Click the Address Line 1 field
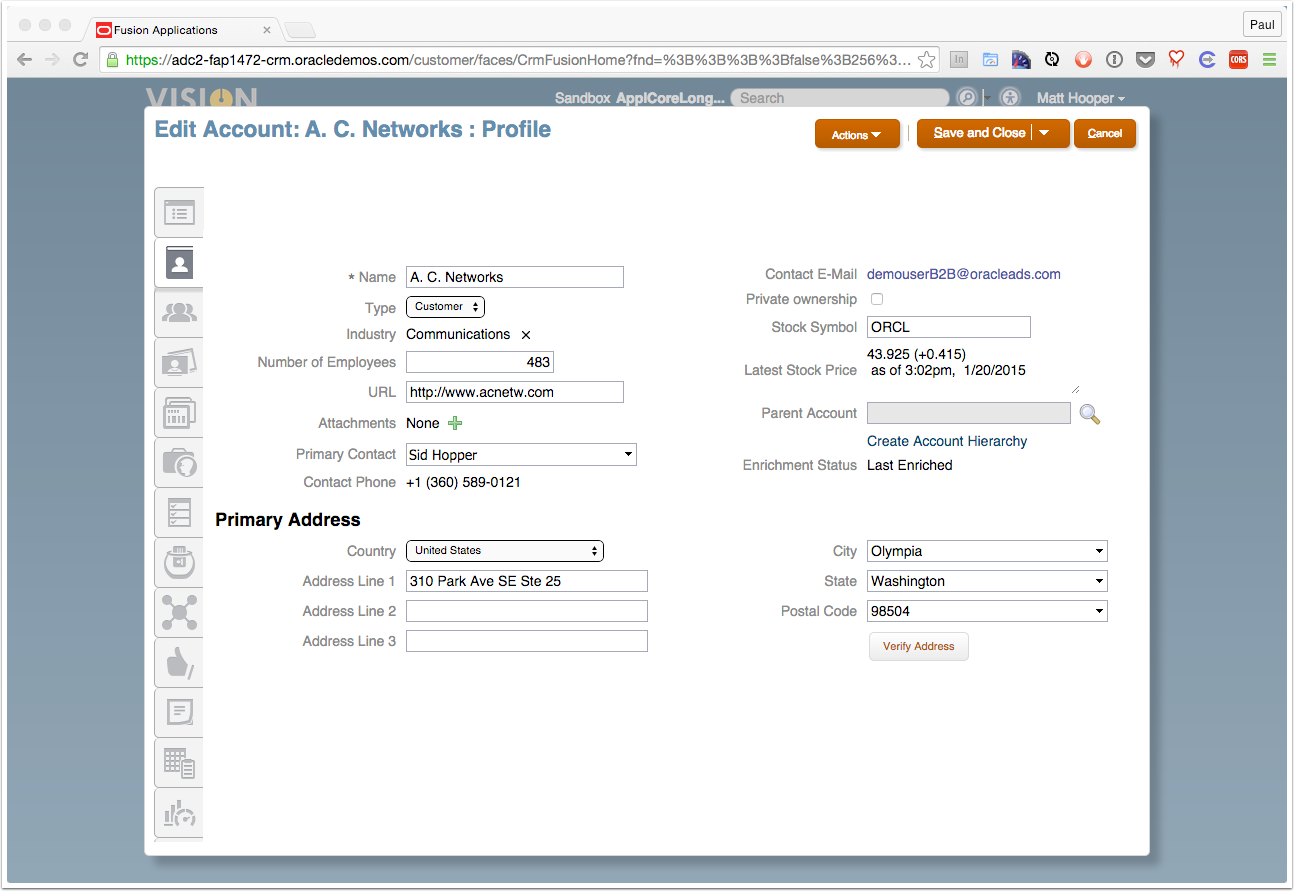Image resolution: width=1294 pixels, height=891 pixels. [527, 581]
